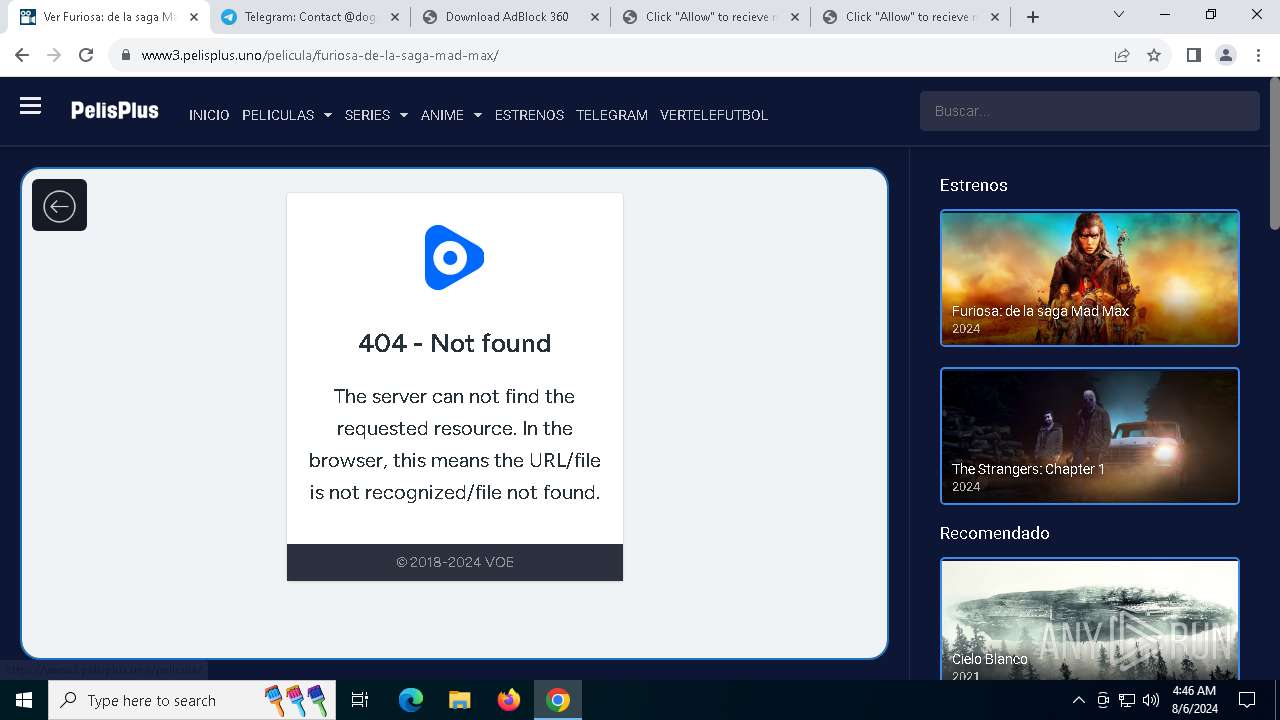This screenshot has height=720, width=1280.
Task: Open the volume control icon
Action: (x=1151, y=700)
